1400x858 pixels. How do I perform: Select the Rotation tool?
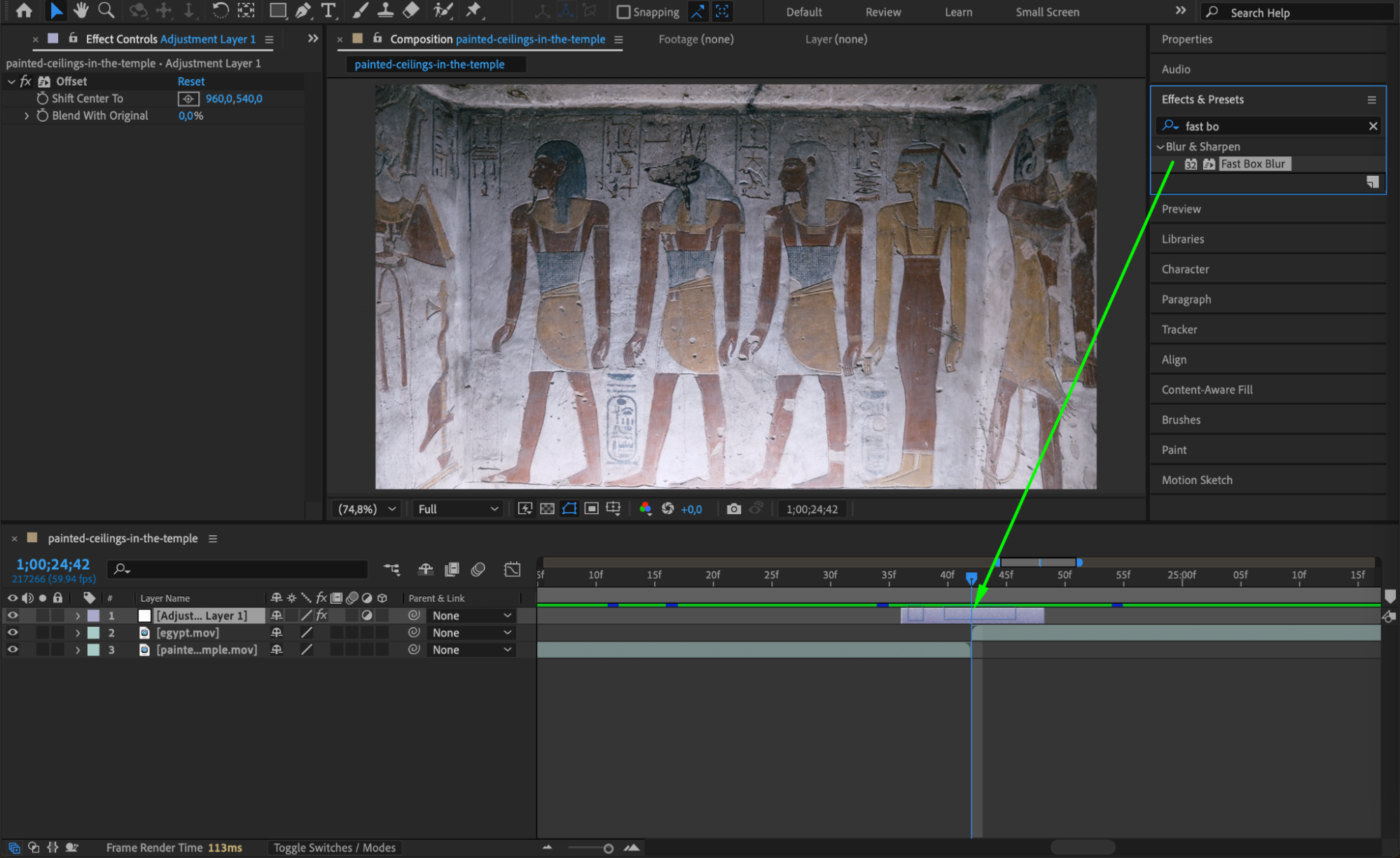(x=220, y=11)
